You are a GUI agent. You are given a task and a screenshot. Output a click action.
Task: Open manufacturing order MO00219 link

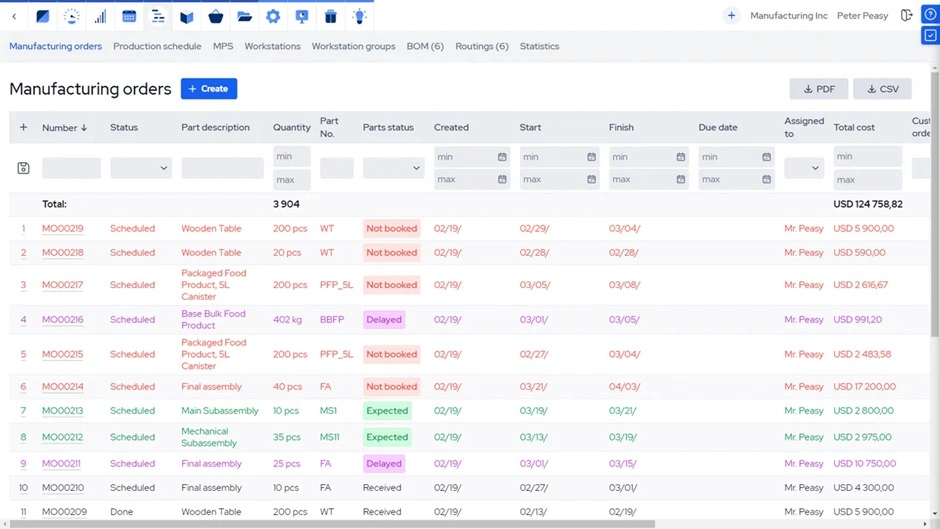coord(63,229)
